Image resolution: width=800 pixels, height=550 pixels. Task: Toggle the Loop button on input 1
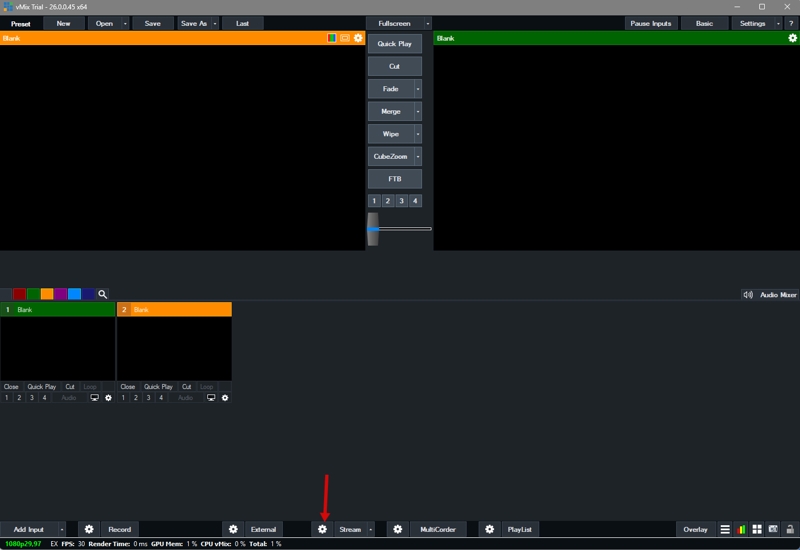[90, 387]
